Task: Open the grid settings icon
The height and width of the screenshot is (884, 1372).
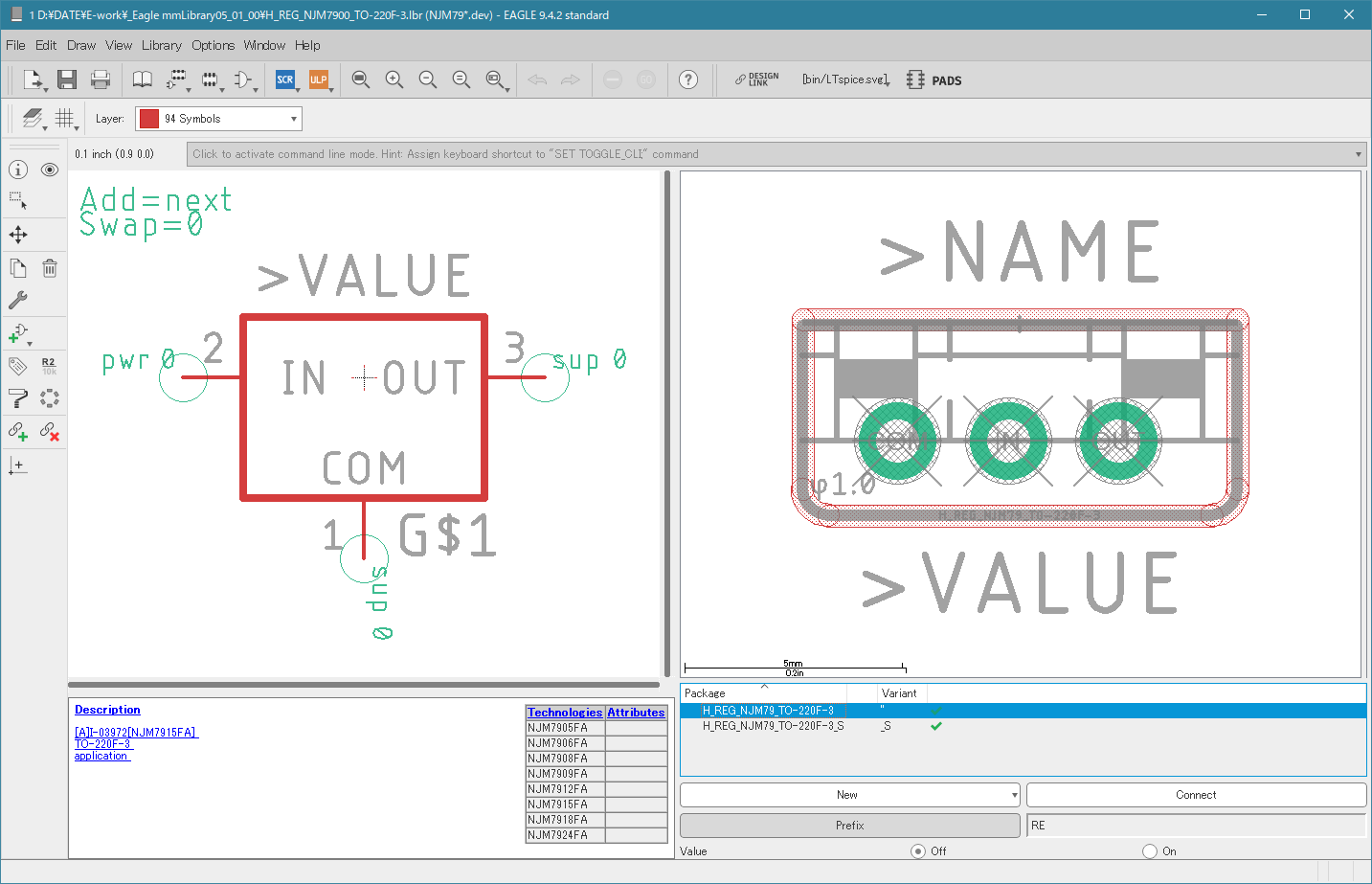Action: [64, 118]
